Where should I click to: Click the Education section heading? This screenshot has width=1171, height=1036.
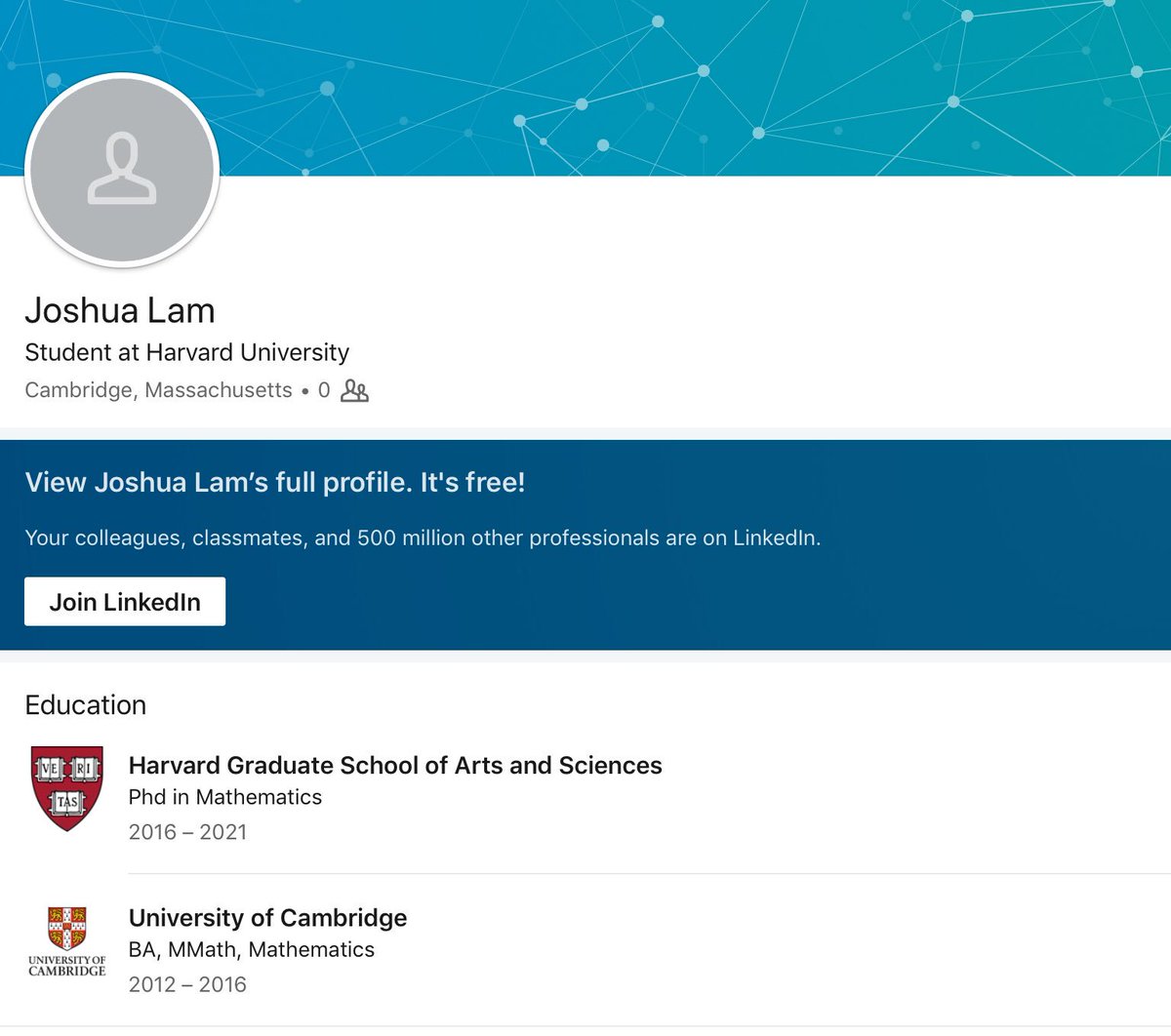coord(86,705)
